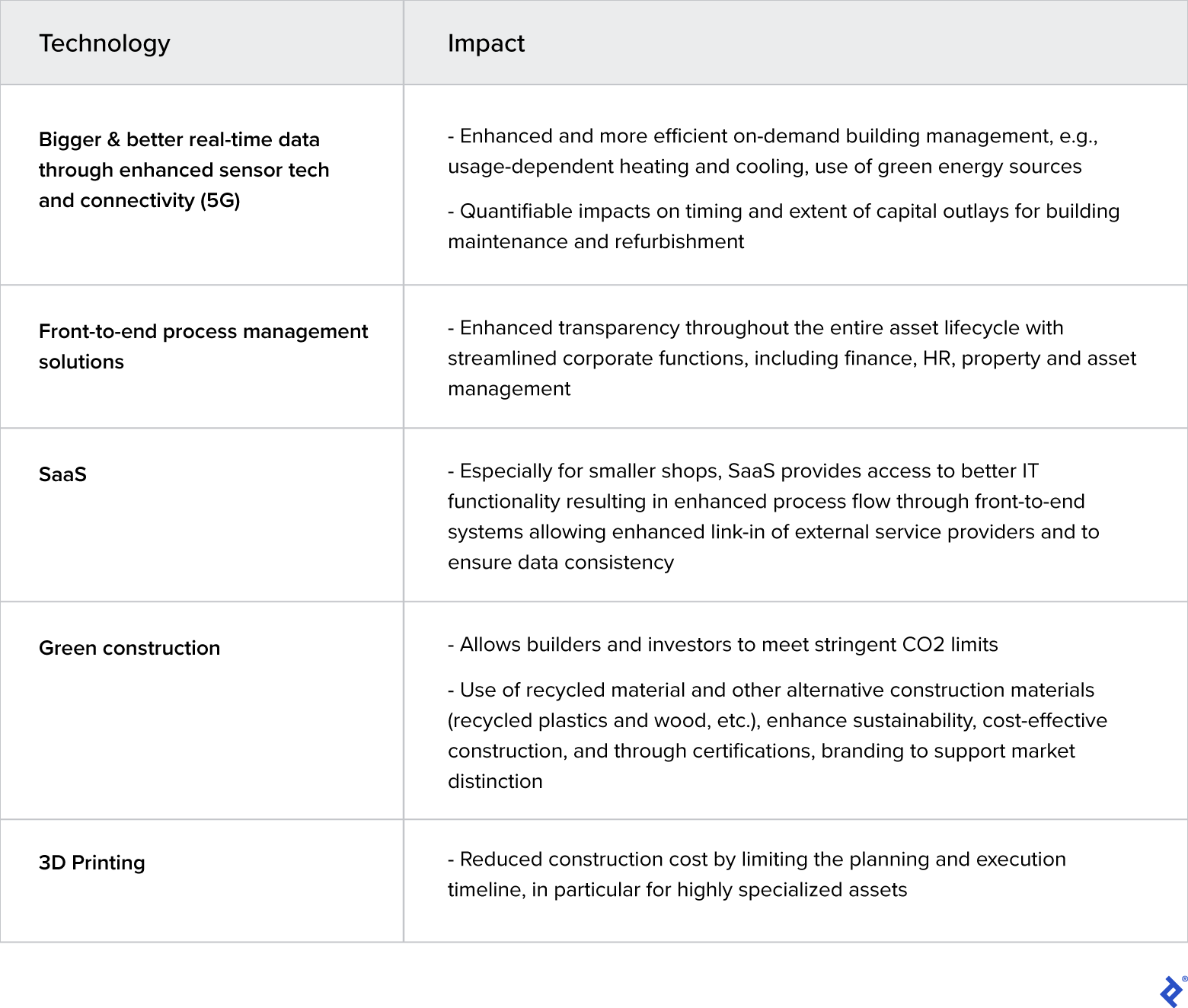Click 'and connectivity (5G)' text line
This screenshot has width=1188, height=1008.
(139, 200)
